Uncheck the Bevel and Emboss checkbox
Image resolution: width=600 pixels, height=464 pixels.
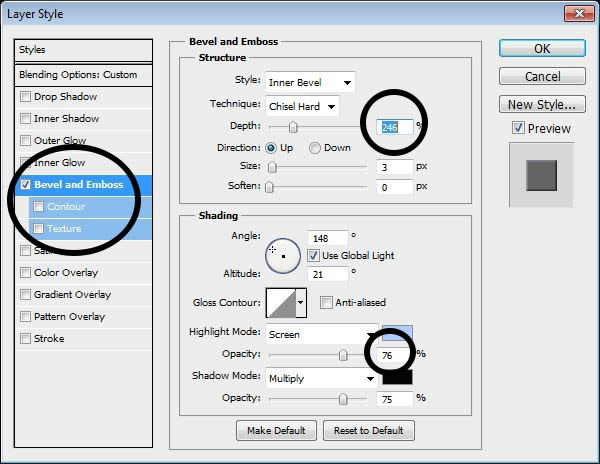coord(25,185)
